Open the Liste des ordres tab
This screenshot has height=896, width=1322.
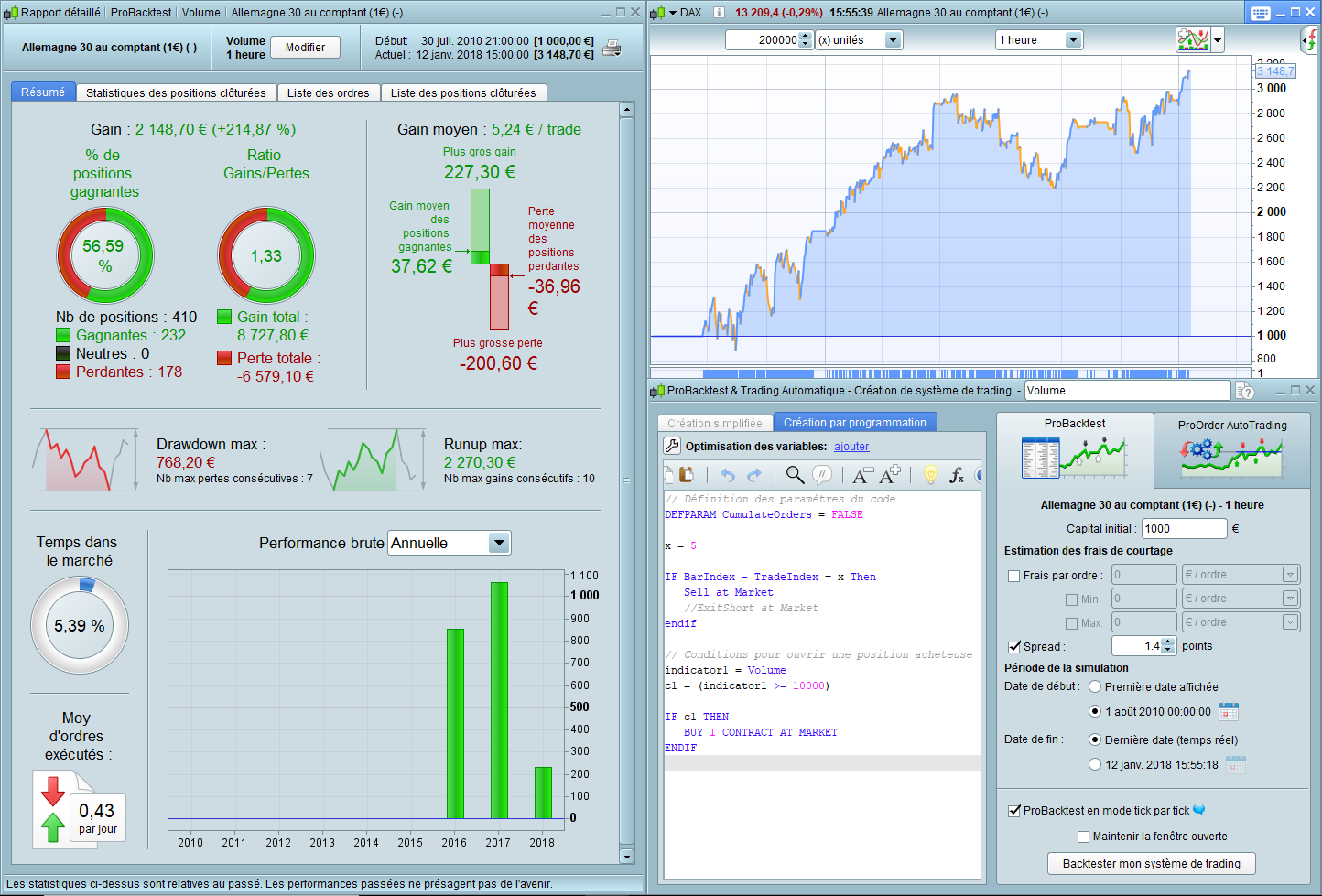coord(329,92)
